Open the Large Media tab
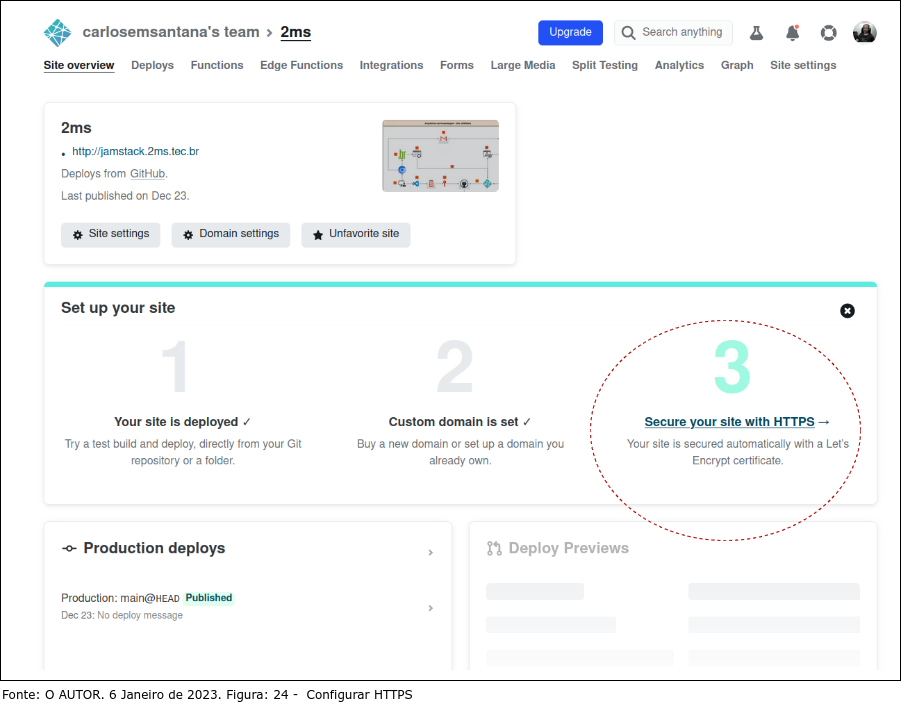The image size is (901, 711). point(522,66)
